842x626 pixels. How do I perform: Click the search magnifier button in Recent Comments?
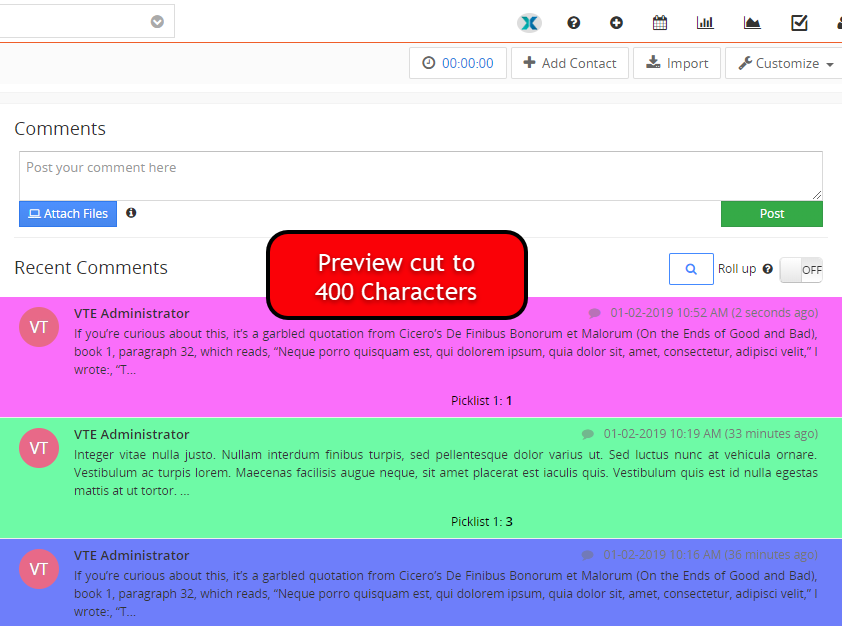pos(691,269)
